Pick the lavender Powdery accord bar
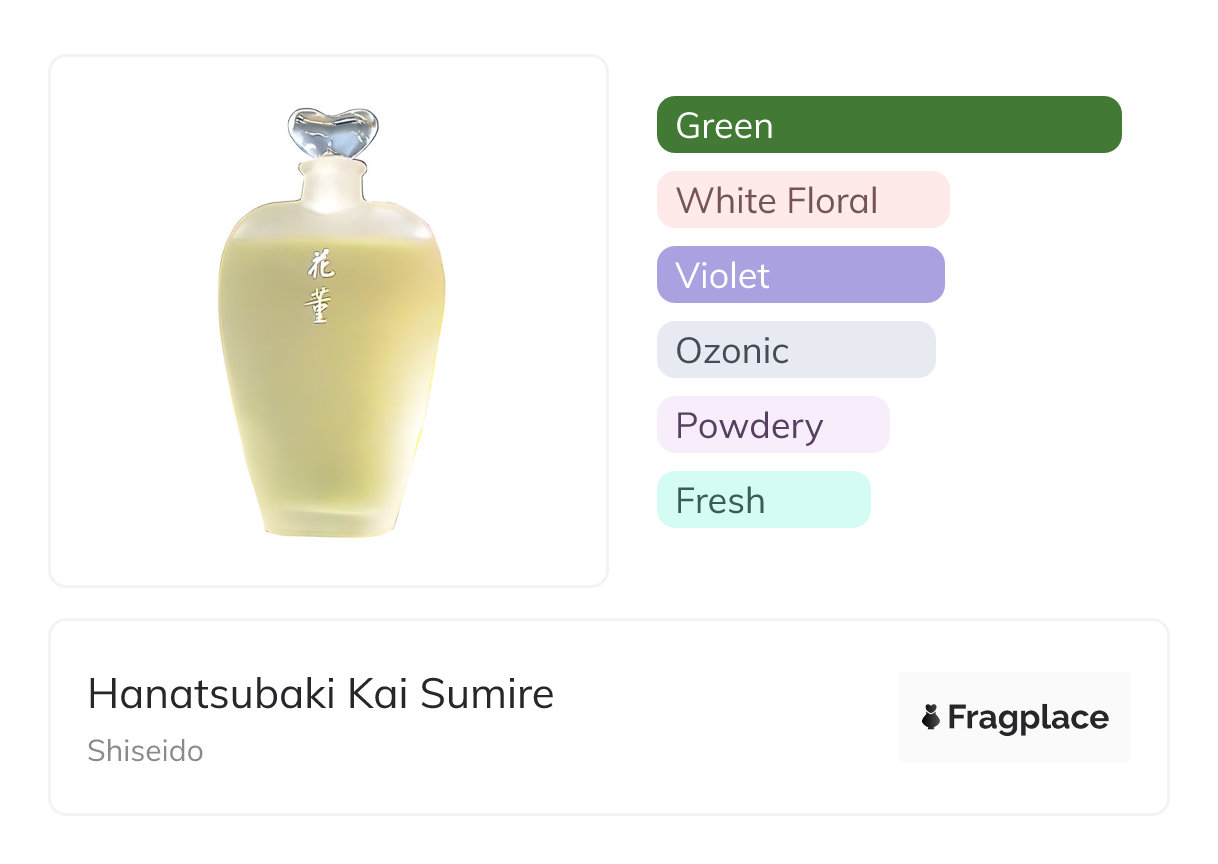The width and height of the screenshot is (1218, 864). coord(772,425)
